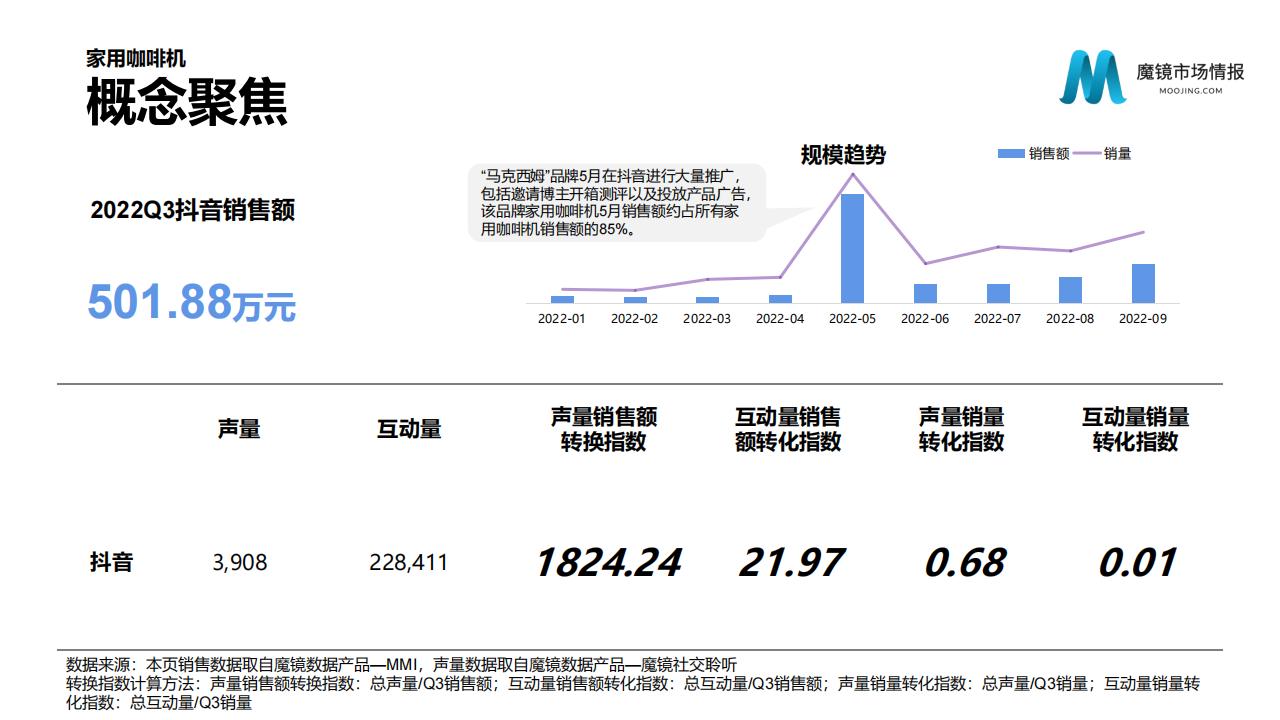This screenshot has width=1280, height=720.
Task: Click the 声量销量转化指数 header
Action: [961, 429]
